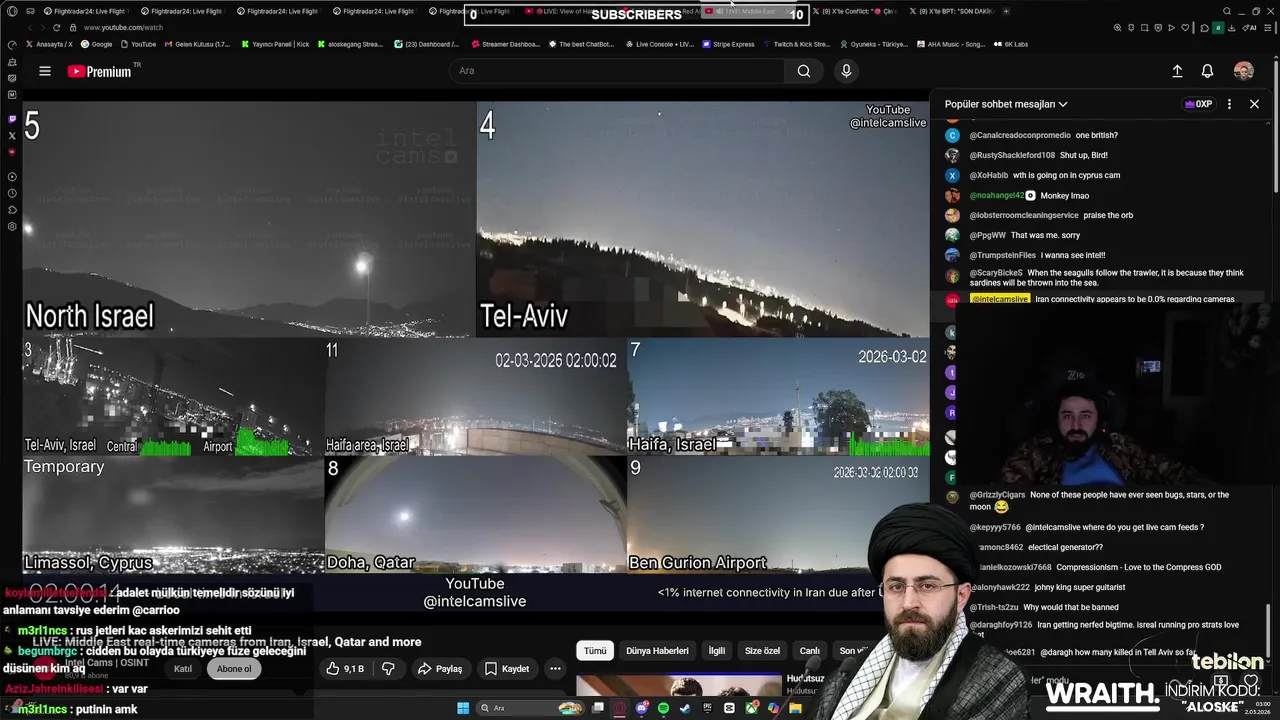Image resolution: width=1280 pixels, height=720 pixels.
Task: Dislike the video with thumbs-down
Action: pos(388,668)
